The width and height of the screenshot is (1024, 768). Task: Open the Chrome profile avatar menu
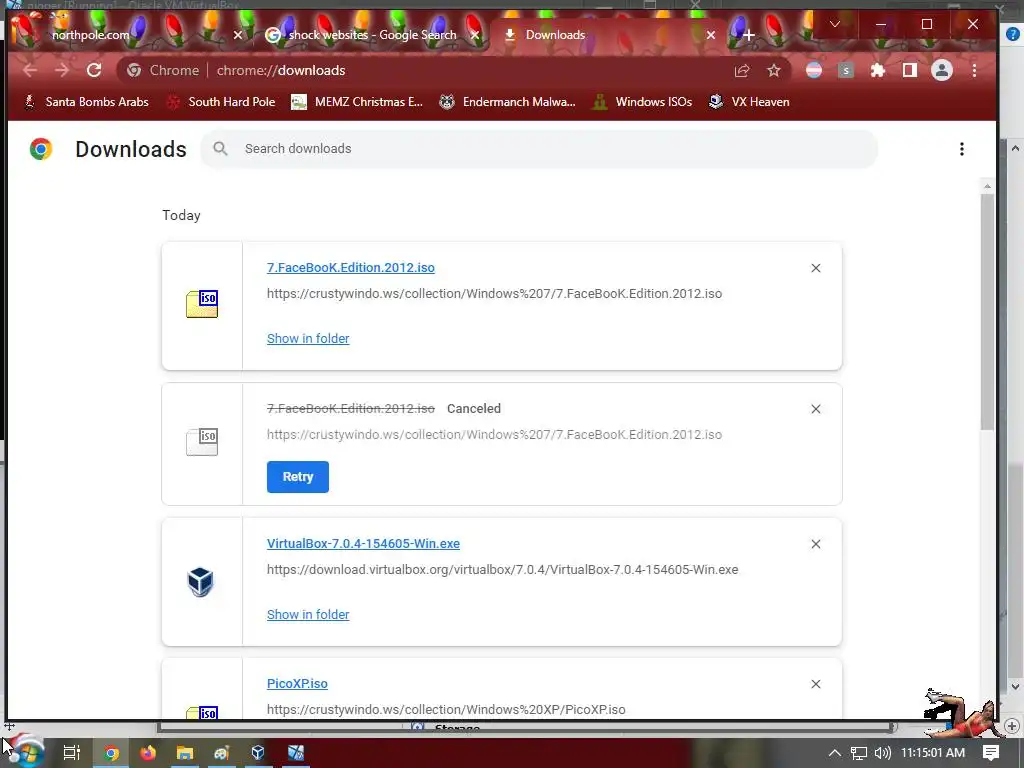[x=942, y=71]
